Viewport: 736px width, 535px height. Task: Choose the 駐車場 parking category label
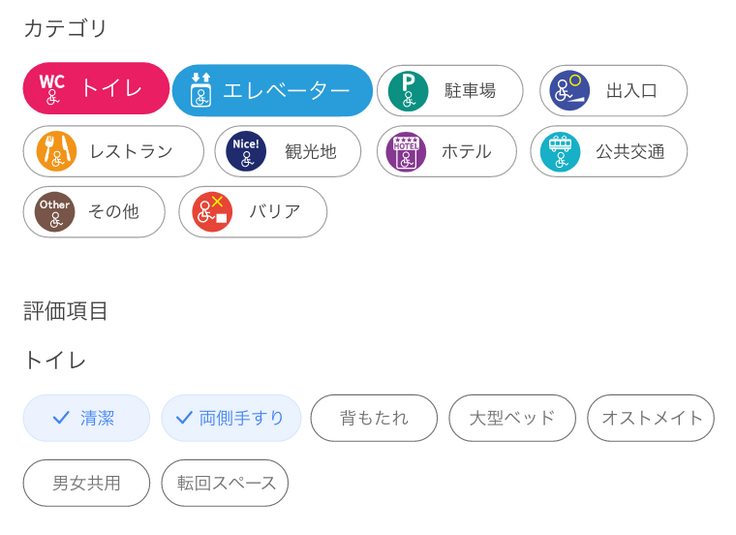coord(470,91)
